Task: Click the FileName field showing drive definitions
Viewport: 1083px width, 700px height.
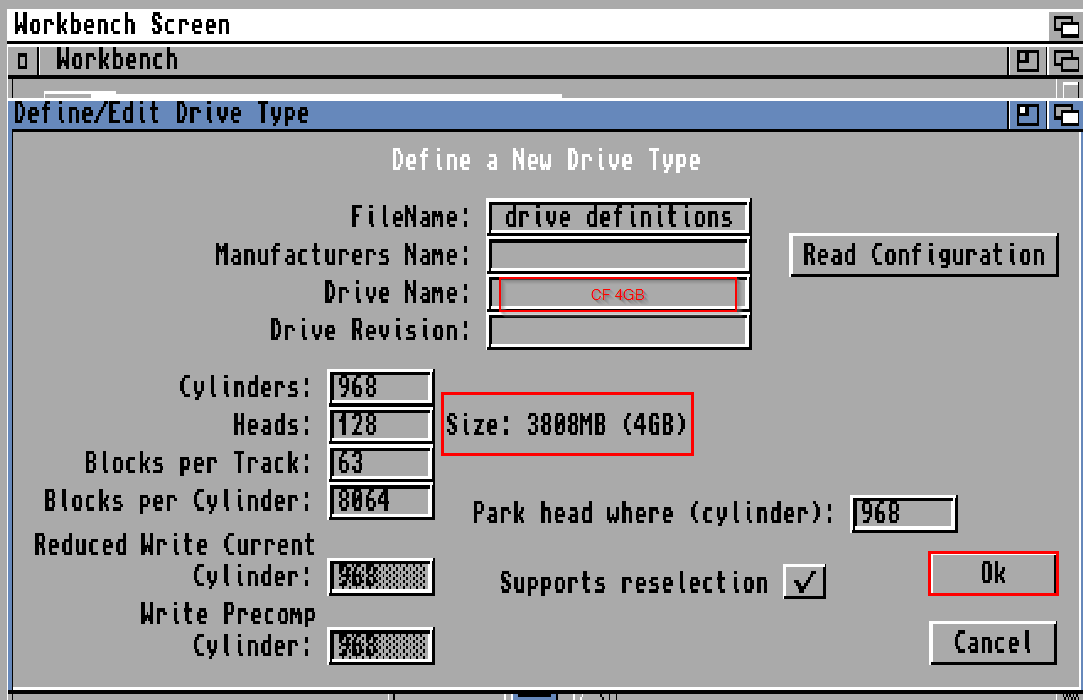Action: pos(618,217)
